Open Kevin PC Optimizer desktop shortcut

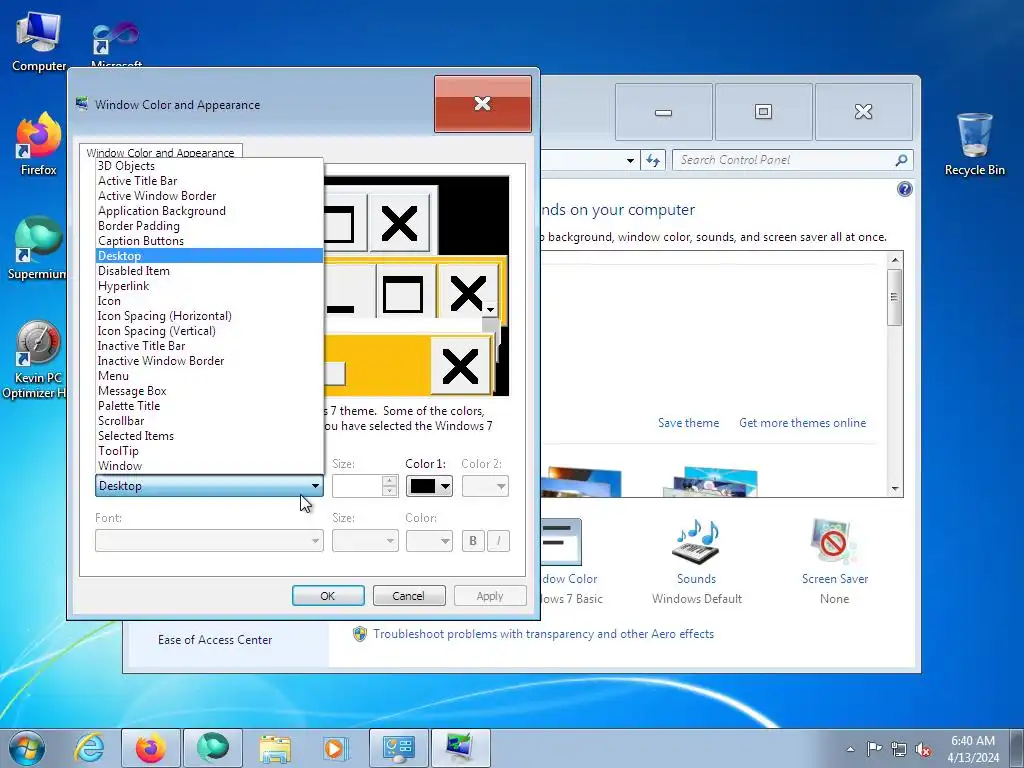click(x=36, y=359)
